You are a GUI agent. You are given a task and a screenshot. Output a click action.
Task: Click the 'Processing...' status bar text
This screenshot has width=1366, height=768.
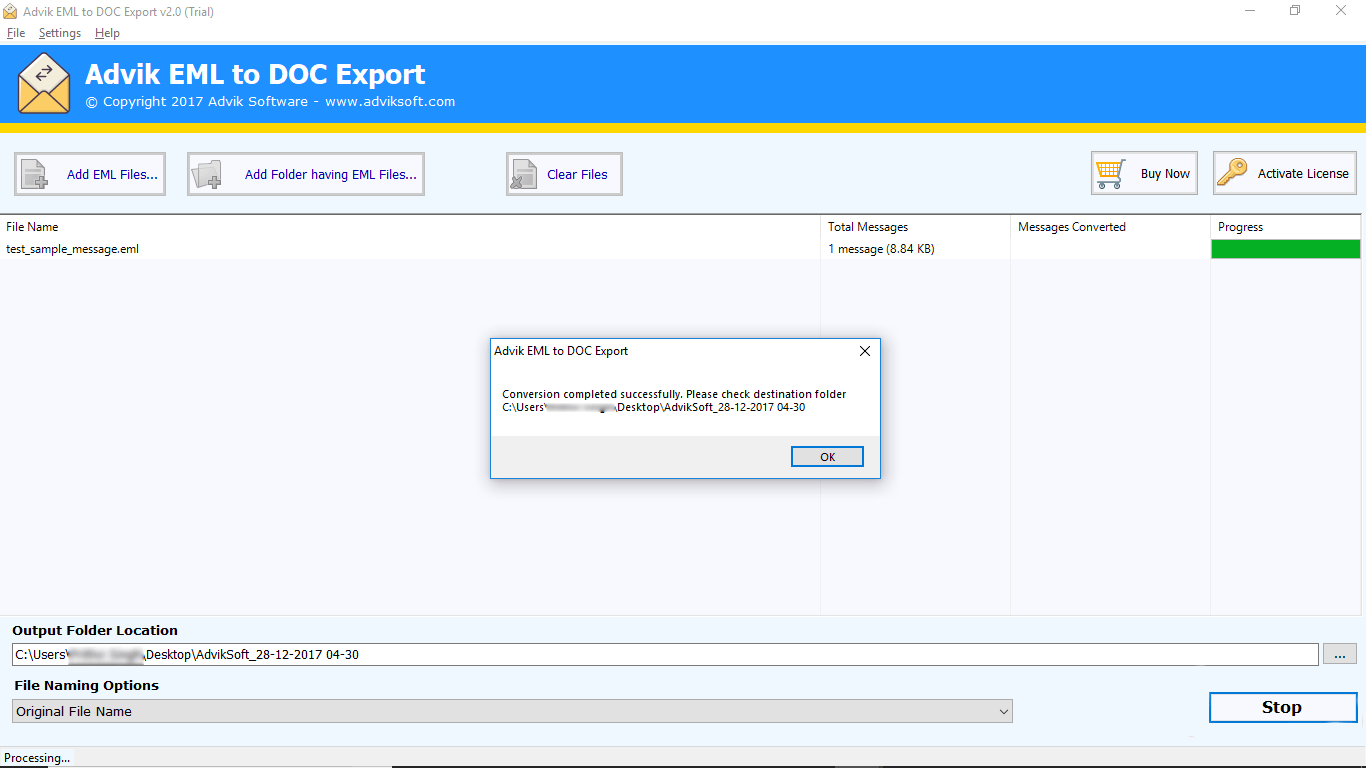pos(37,758)
